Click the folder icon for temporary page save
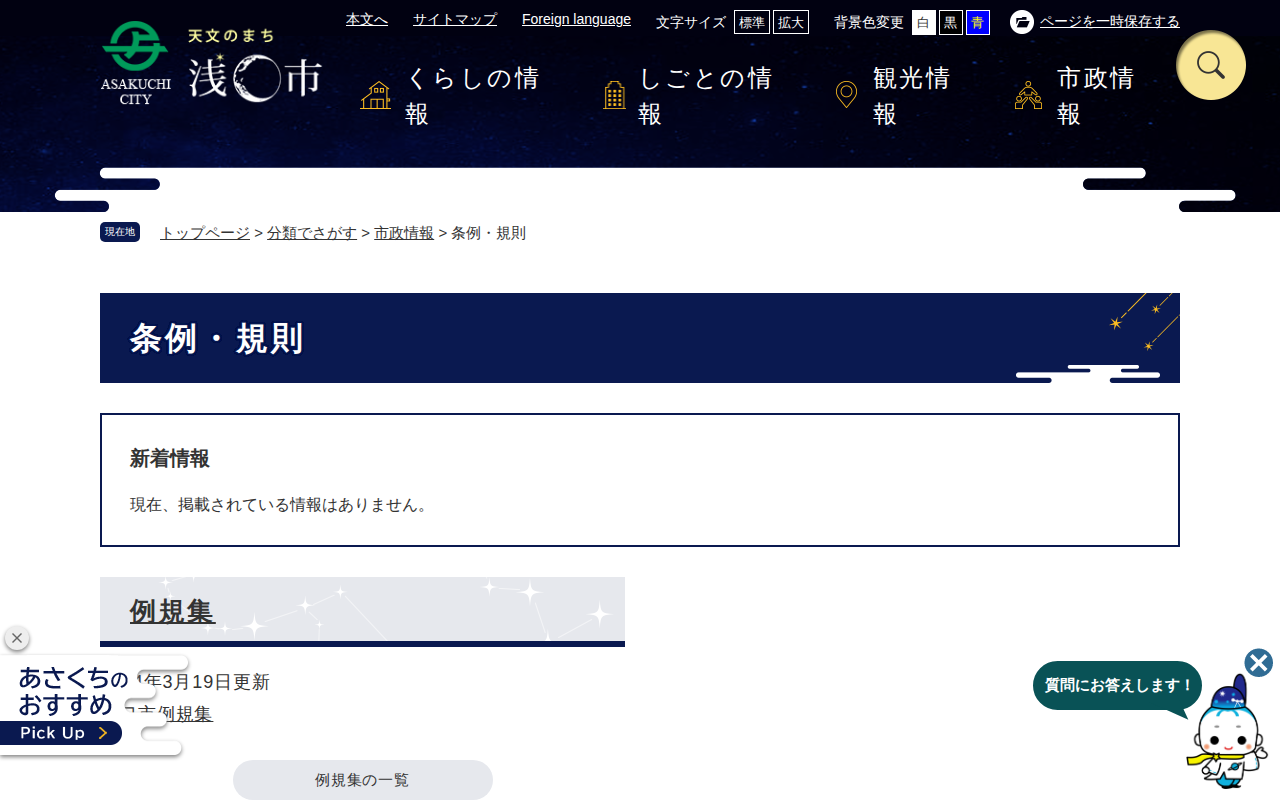The height and width of the screenshot is (800, 1280). 1022,22
